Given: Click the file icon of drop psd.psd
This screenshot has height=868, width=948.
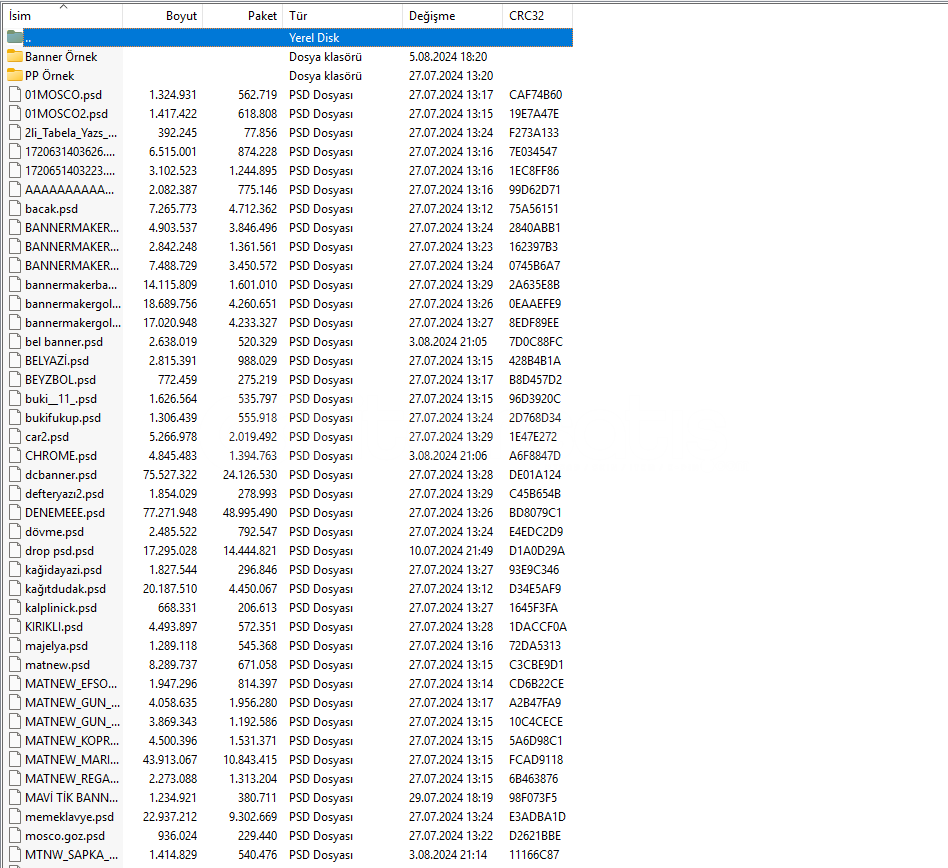Looking at the screenshot, I should point(15,551).
